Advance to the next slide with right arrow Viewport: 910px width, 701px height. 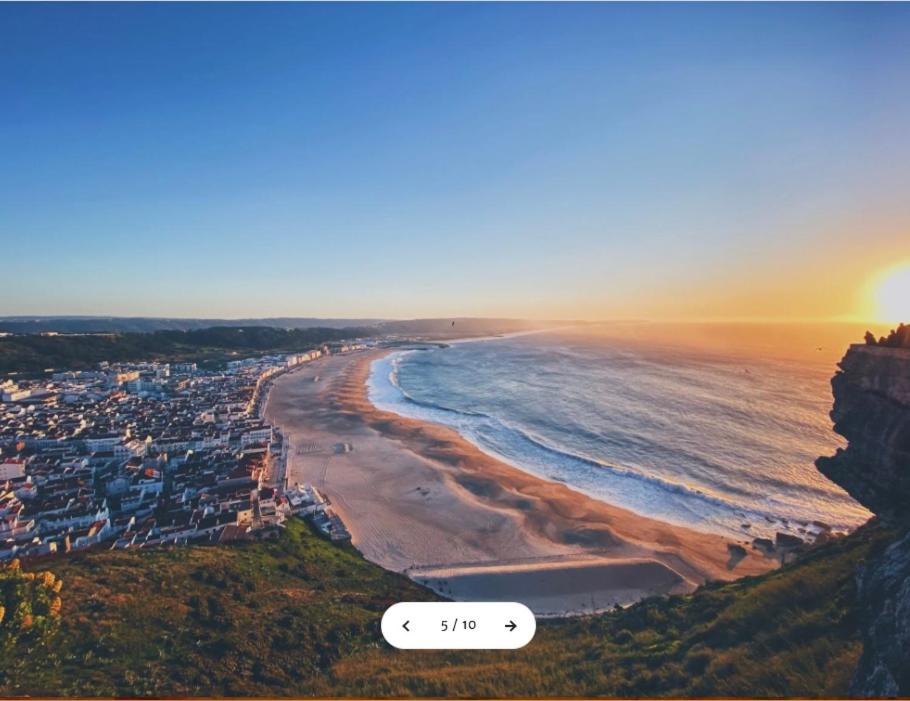510,626
